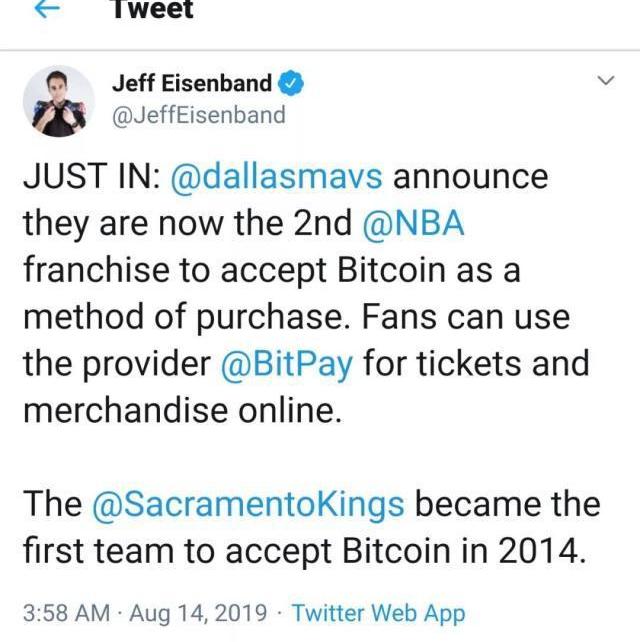Image resolution: width=640 pixels, height=642 pixels.
Task: Open the @JeffEisenband handle
Action: pyautogui.click(x=199, y=115)
